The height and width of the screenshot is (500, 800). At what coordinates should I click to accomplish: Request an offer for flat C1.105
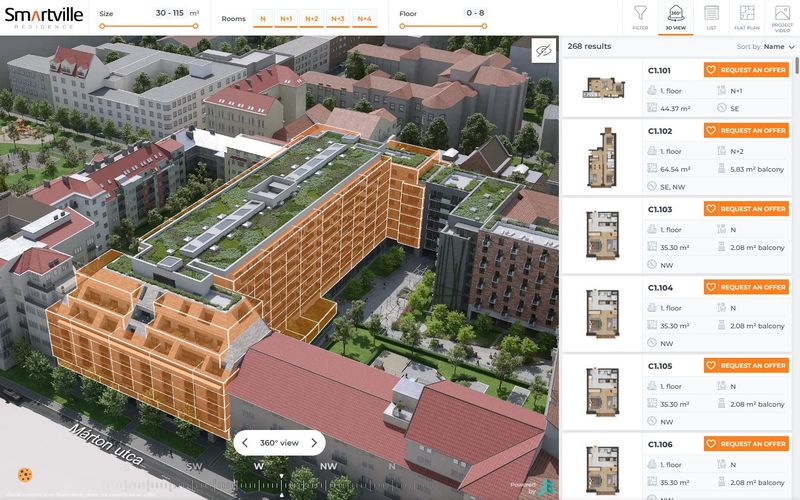point(746,365)
